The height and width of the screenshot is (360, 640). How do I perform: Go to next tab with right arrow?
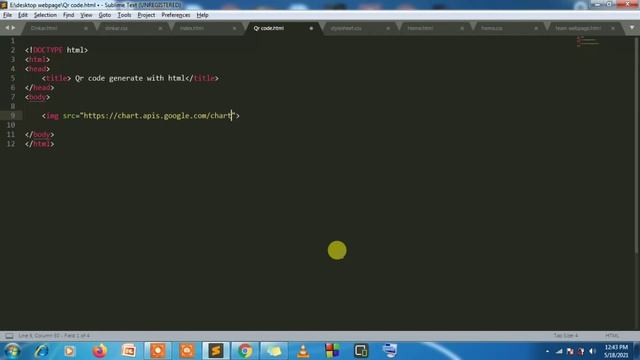(13, 28)
